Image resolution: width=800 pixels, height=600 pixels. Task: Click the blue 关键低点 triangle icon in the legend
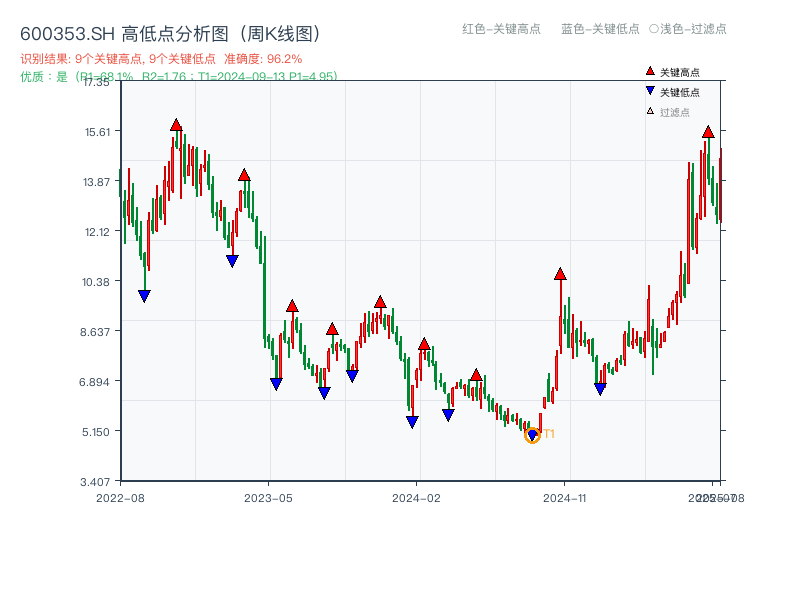pos(650,91)
